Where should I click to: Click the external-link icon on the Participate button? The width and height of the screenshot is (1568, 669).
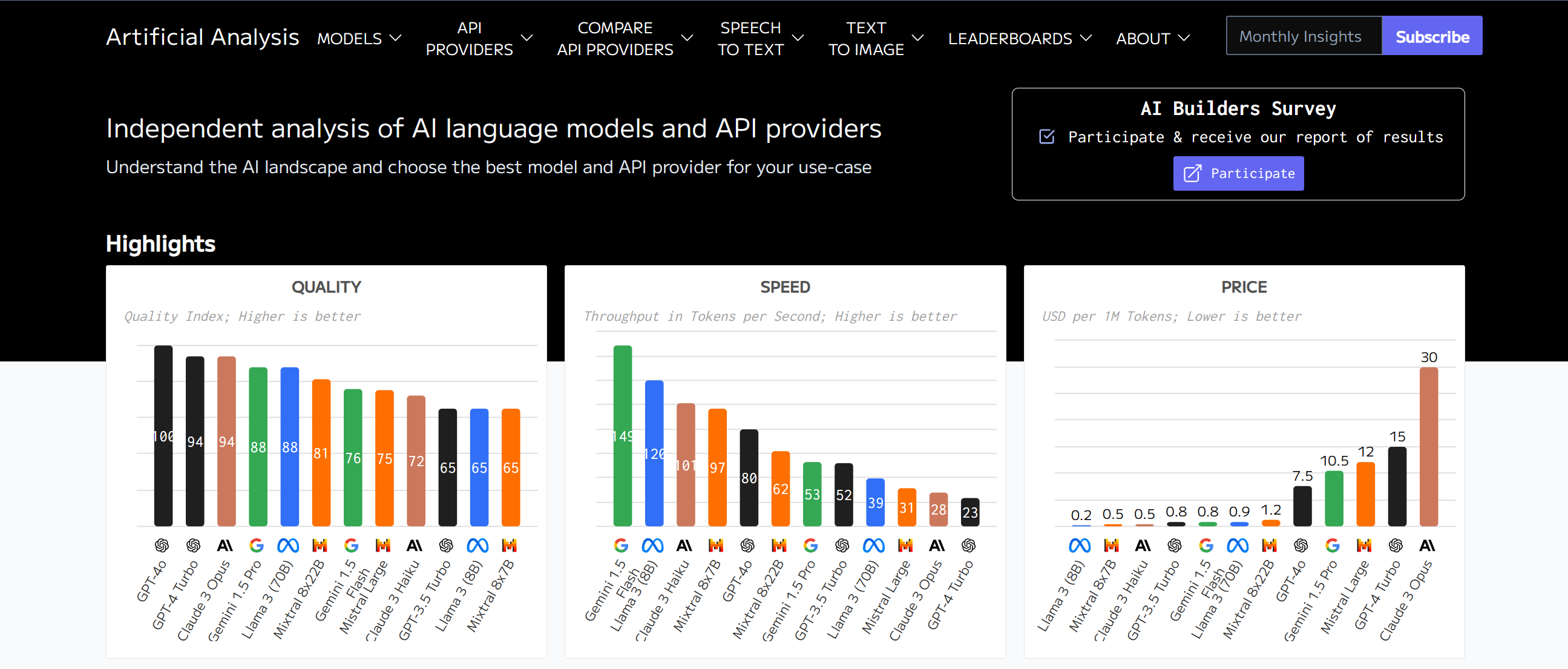[1192, 174]
